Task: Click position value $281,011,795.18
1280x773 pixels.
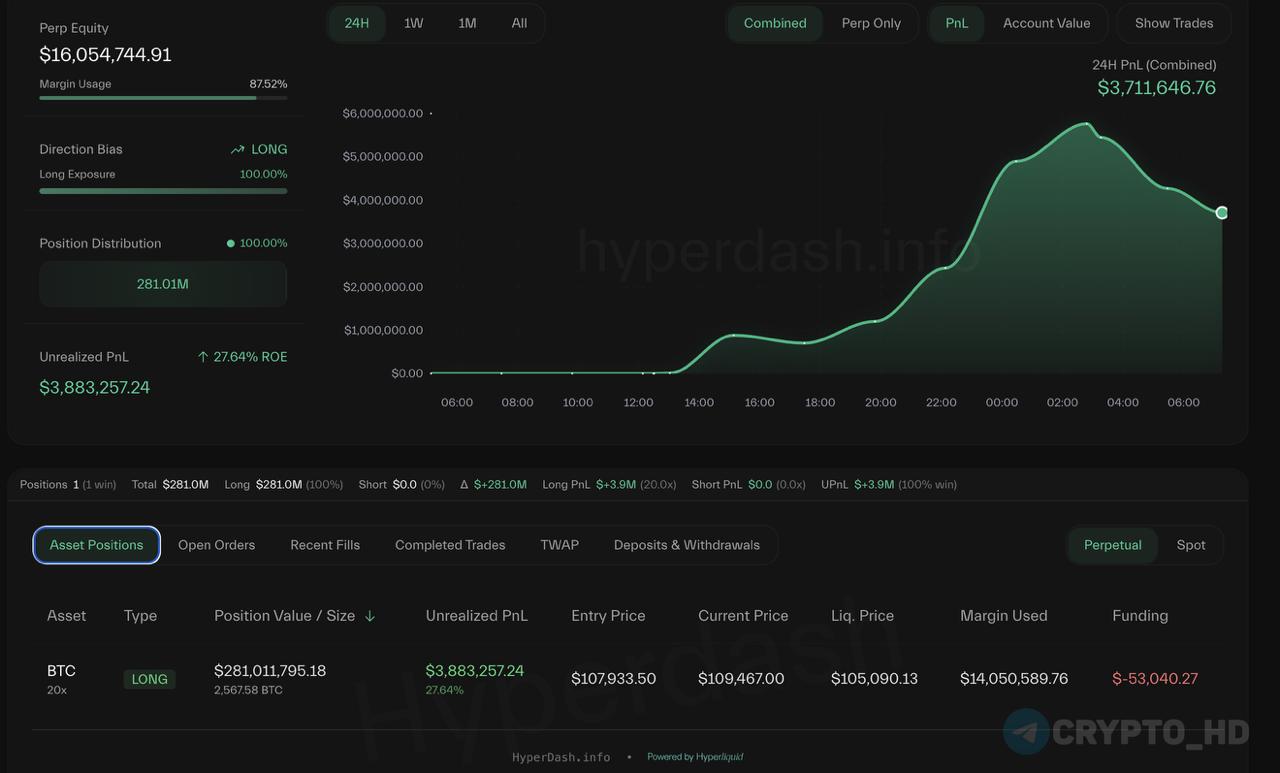Action: click(270, 671)
